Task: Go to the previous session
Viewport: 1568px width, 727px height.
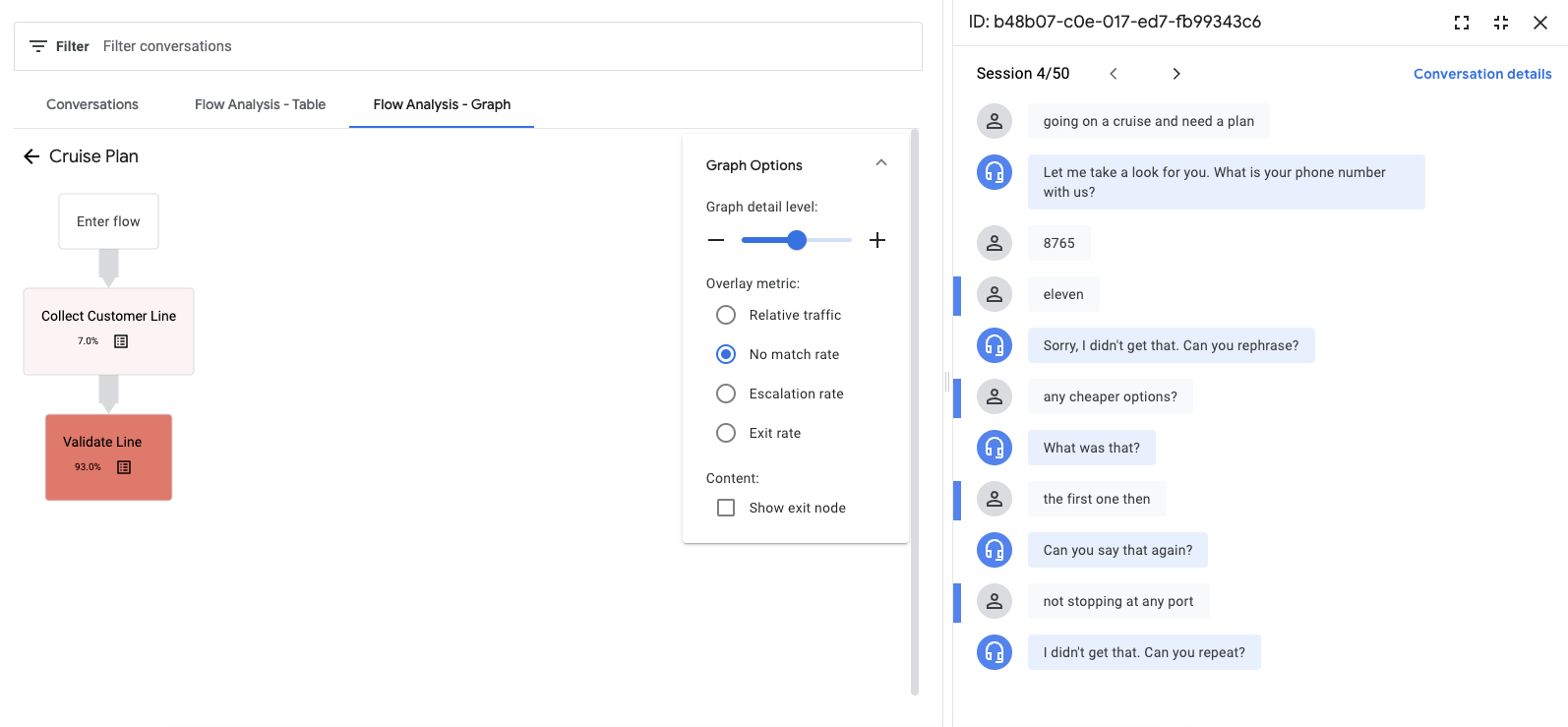Action: tap(1114, 74)
